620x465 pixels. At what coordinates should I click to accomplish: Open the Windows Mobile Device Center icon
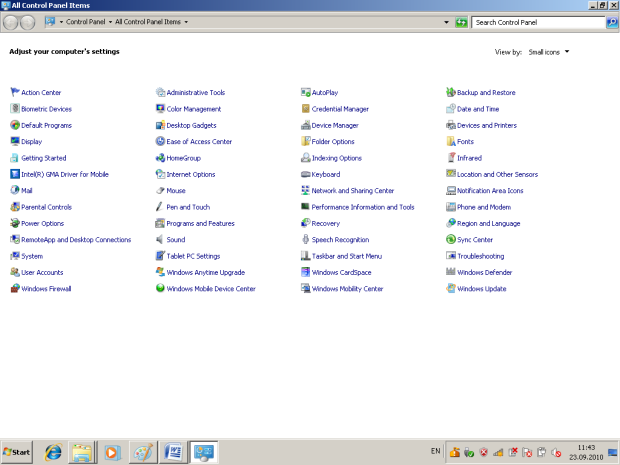pos(160,288)
